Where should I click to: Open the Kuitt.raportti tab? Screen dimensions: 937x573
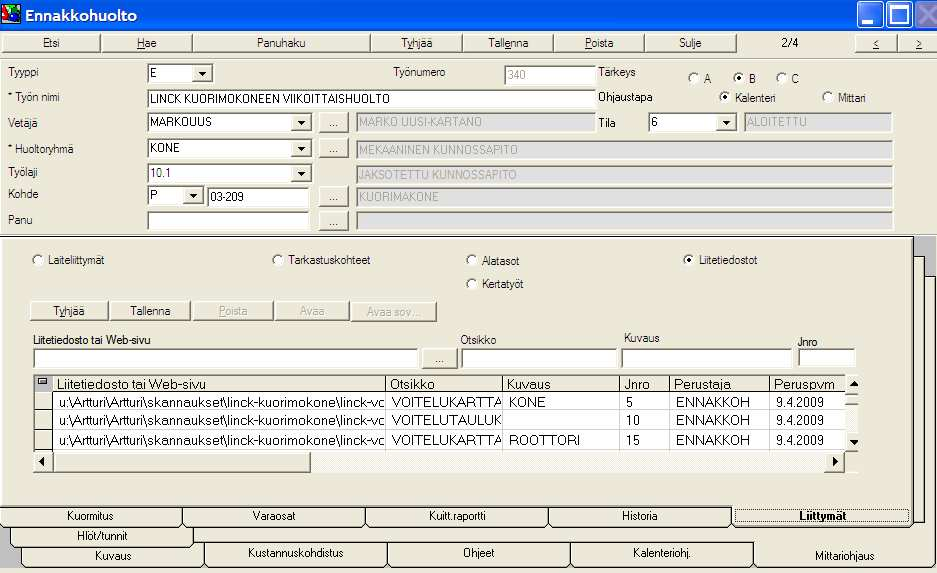(457, 516)
